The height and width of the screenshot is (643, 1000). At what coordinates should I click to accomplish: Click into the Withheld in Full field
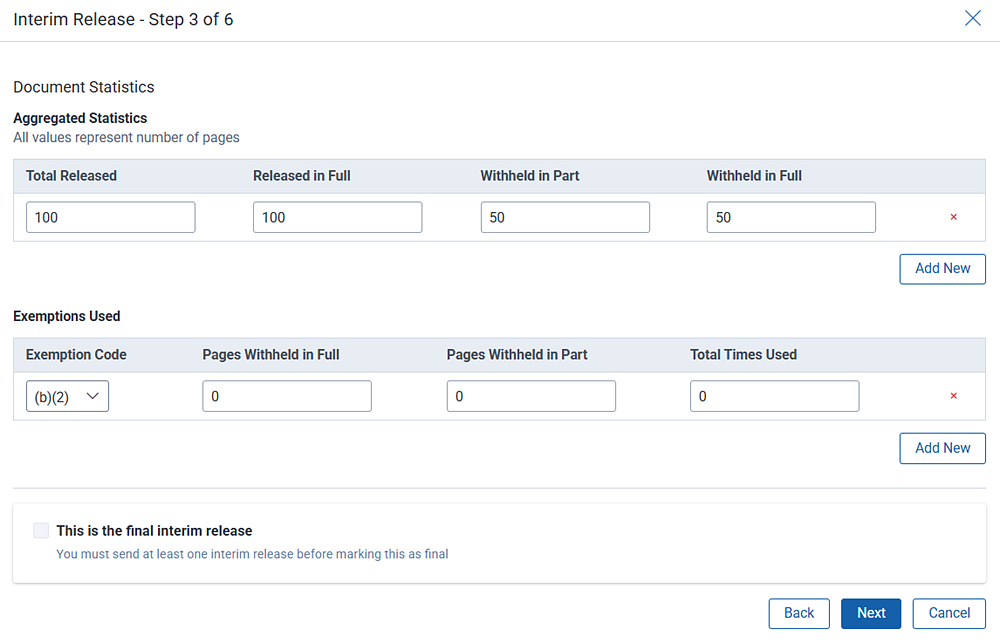(x=791, y=218)
